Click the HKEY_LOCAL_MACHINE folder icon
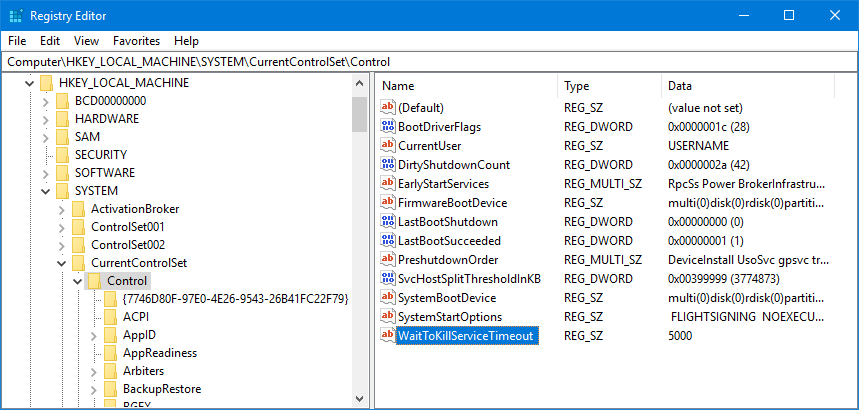The image size is (859, 410). tap(47, 83)
